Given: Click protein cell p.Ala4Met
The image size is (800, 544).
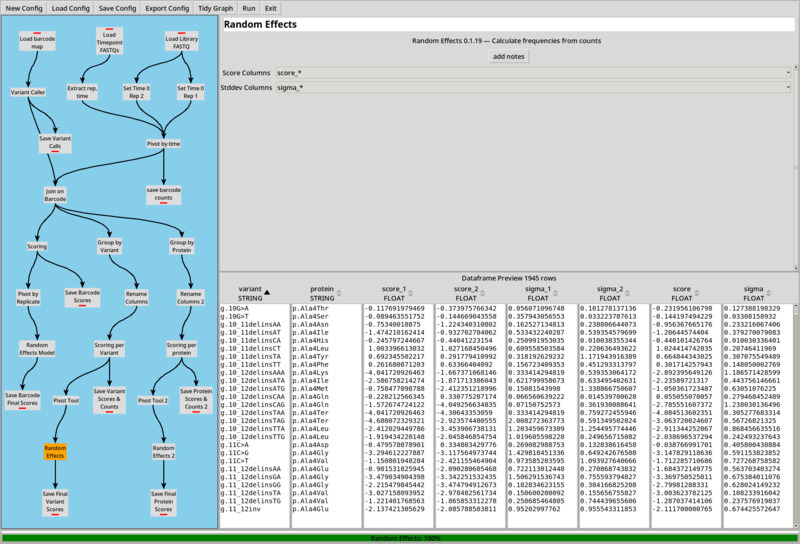Looking at the screenshot, I should (x=310, y=388).
